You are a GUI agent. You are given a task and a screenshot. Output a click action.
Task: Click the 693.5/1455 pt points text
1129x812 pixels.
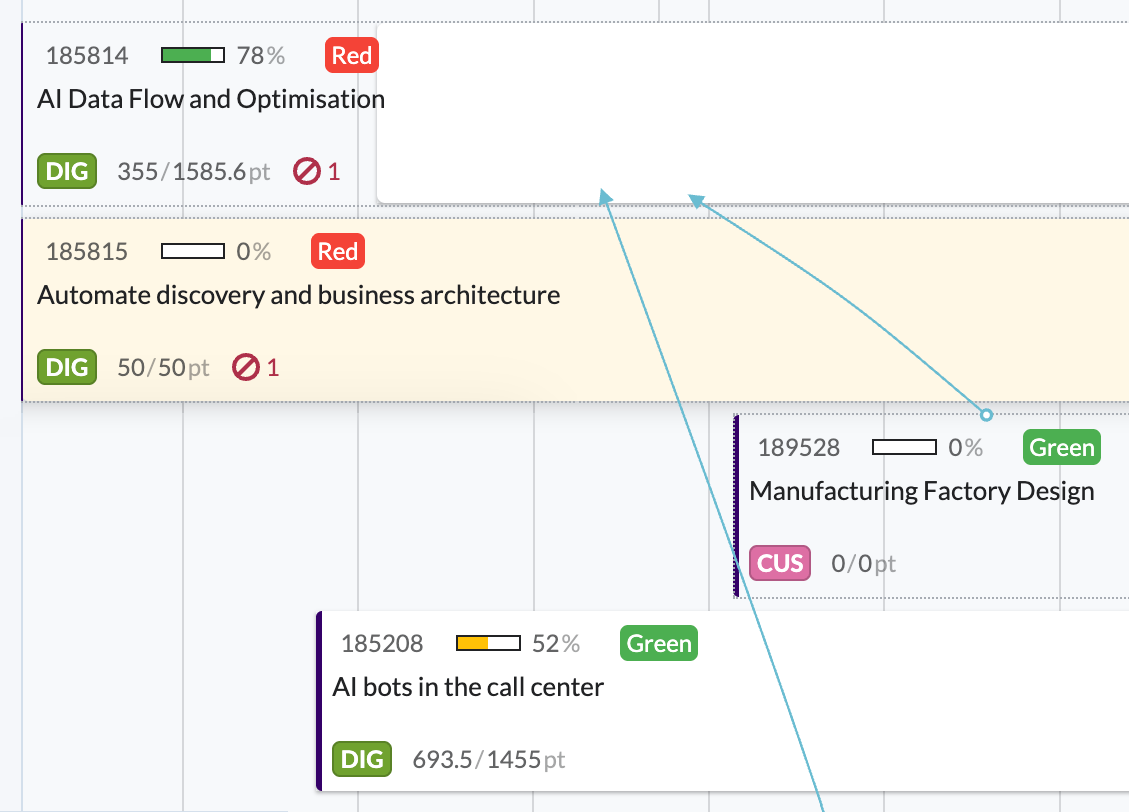tap(488, 760)
